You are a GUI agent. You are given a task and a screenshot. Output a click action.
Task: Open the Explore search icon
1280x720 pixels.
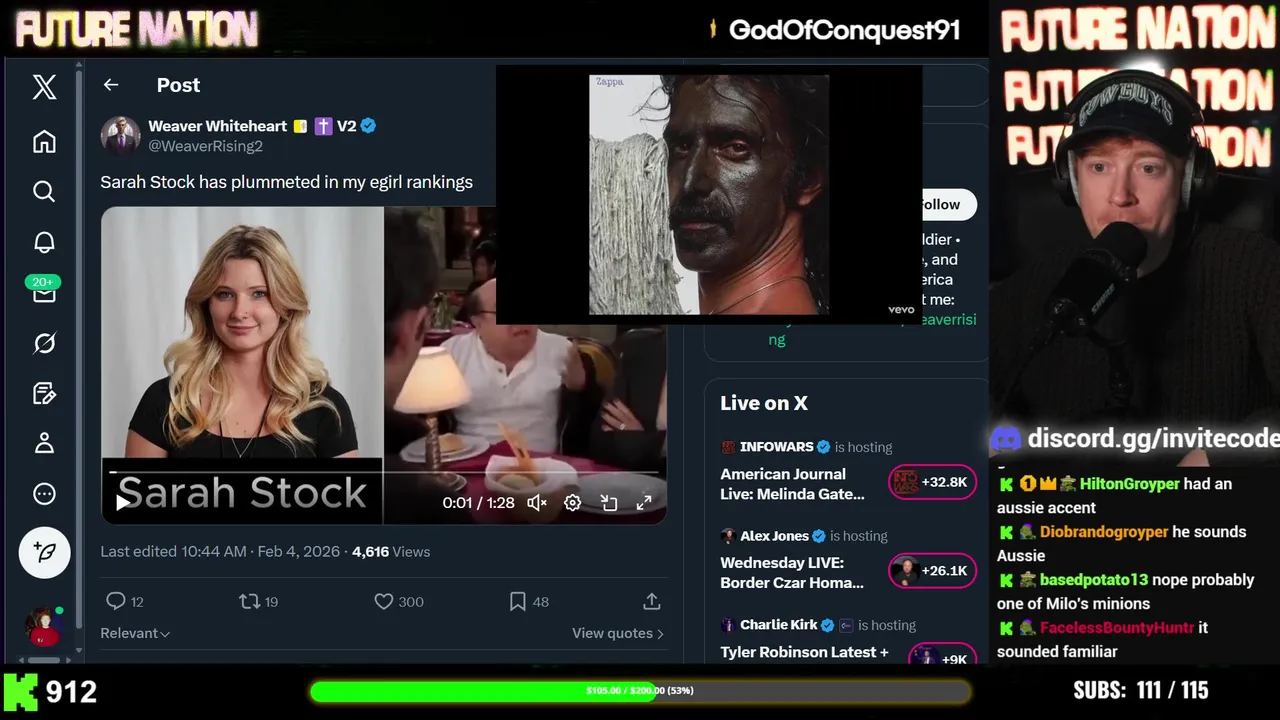[x=44, y=191]
